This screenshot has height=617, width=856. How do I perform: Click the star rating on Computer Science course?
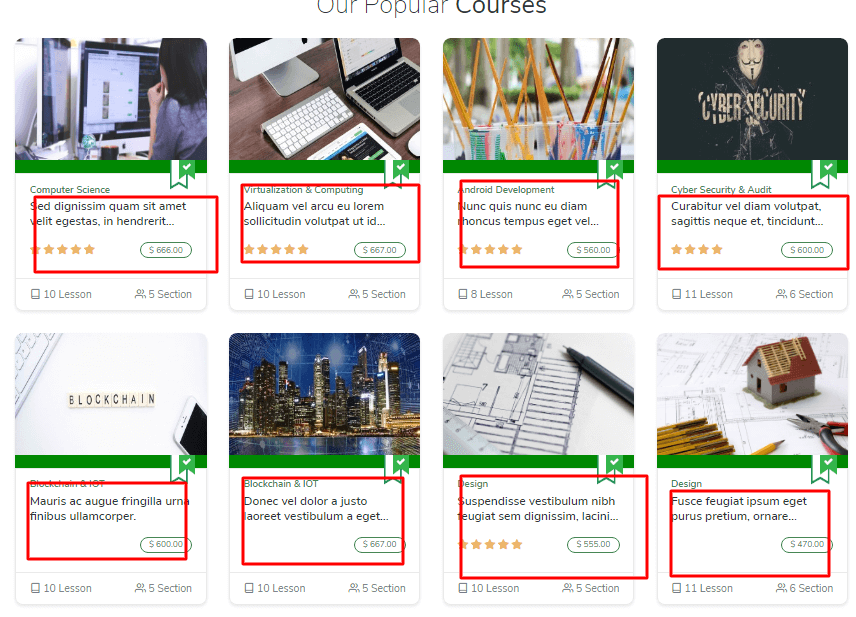coord(62,250)
